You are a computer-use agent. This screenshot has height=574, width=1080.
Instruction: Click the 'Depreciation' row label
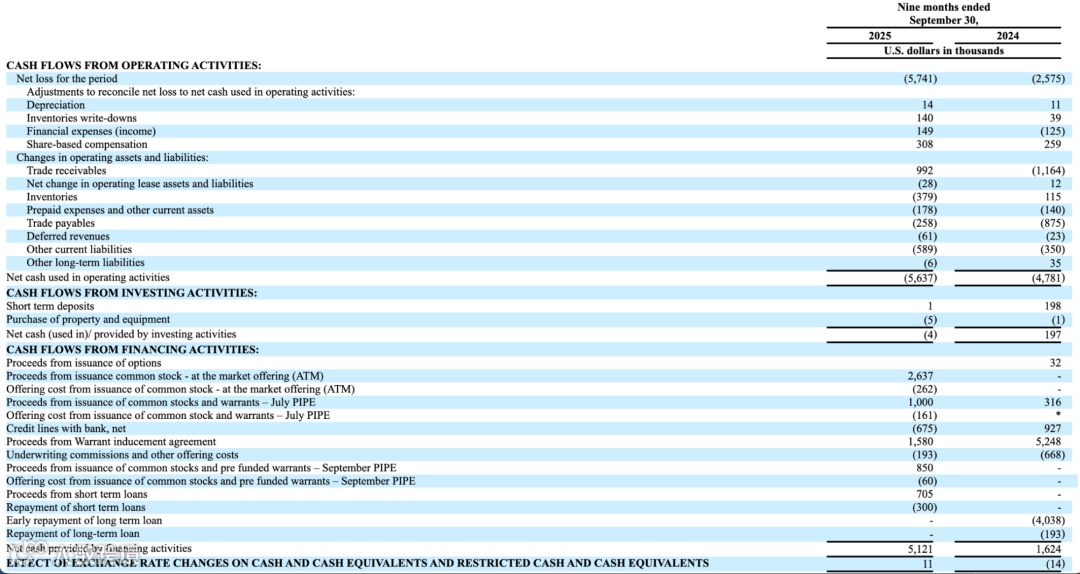coord(56,105)
